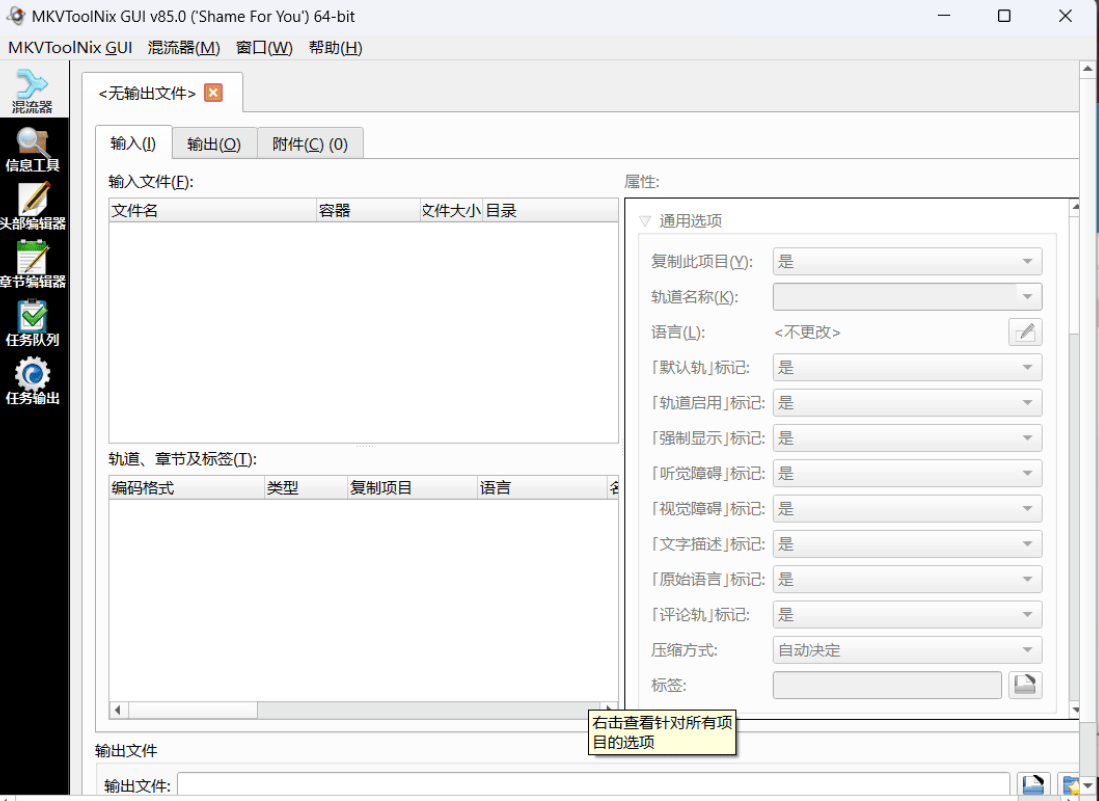
Task: Click the browse icon next to 标签 field
Action: [1025, 685]
